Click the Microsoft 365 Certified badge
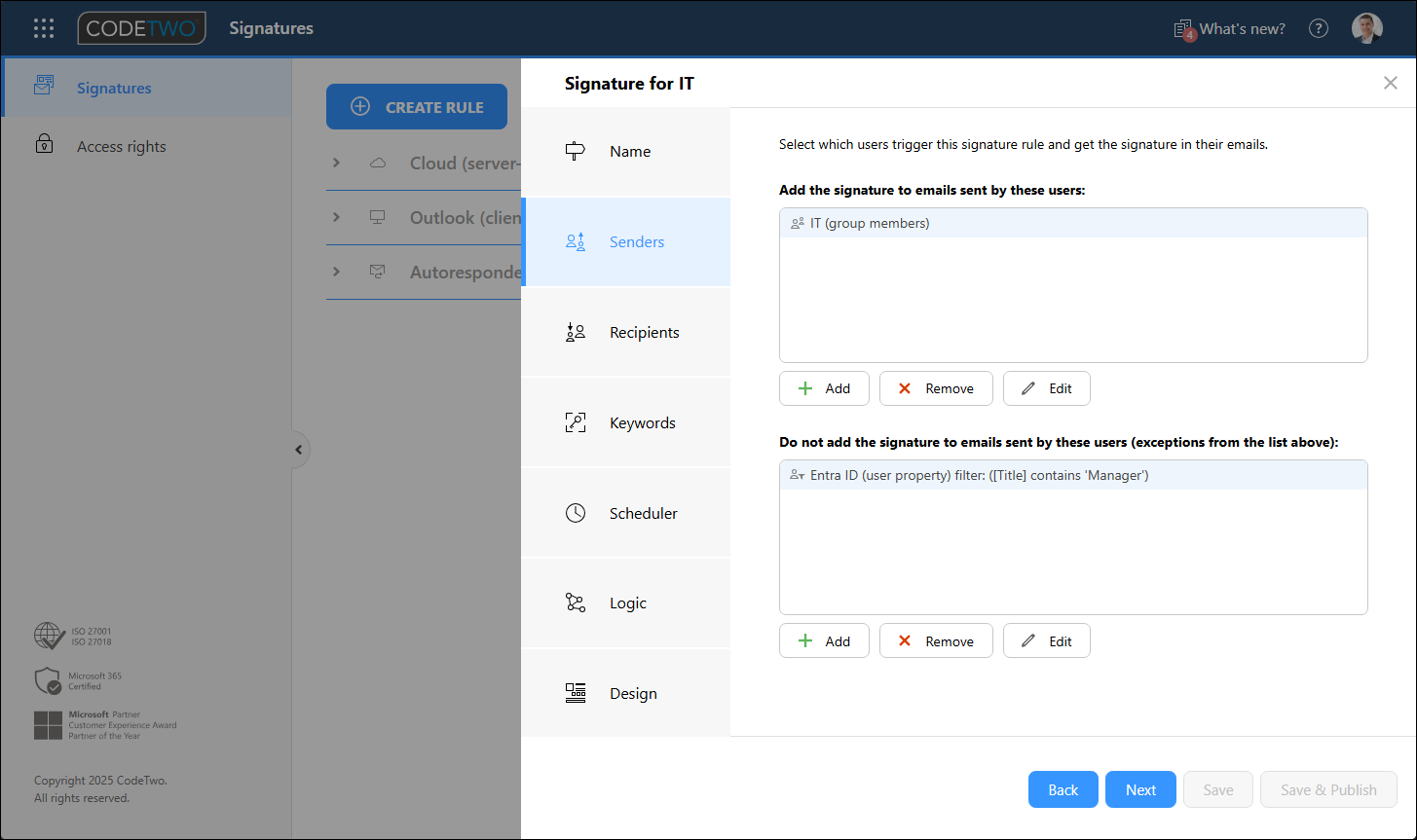Image resolution: width=1417 pixels, height=840 pixels. pos(78,680)
